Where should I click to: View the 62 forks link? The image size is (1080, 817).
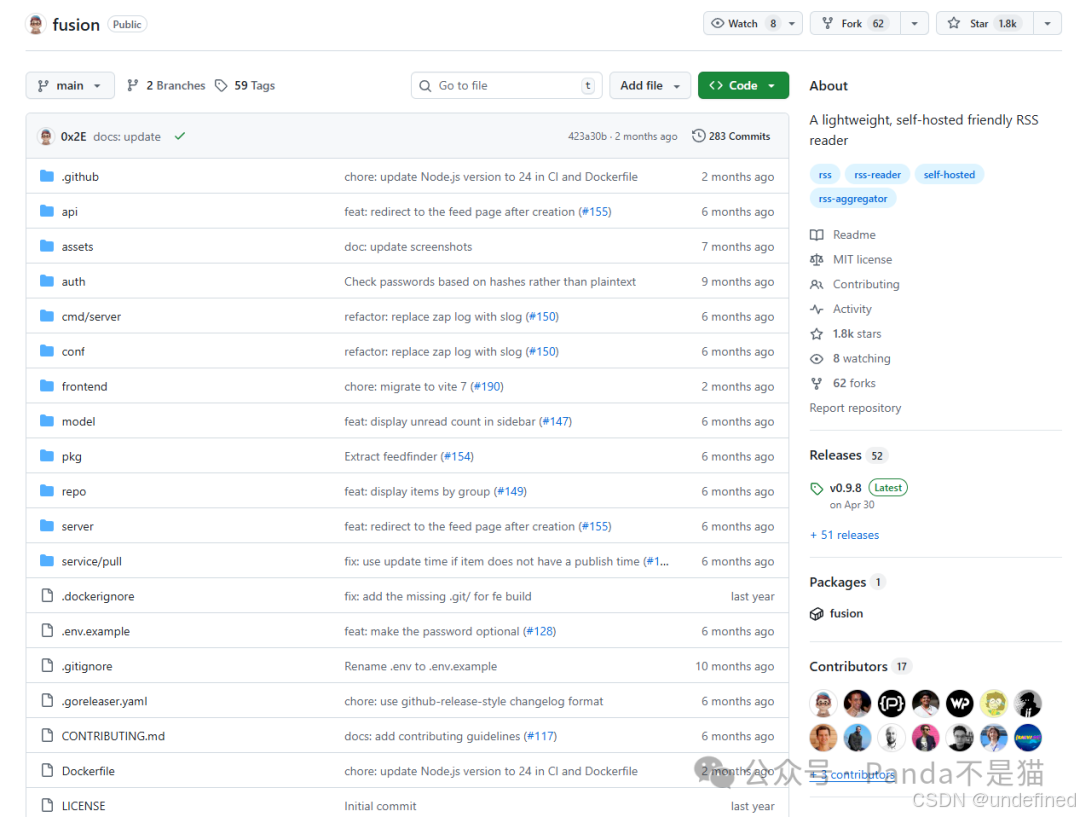[844, 384]
